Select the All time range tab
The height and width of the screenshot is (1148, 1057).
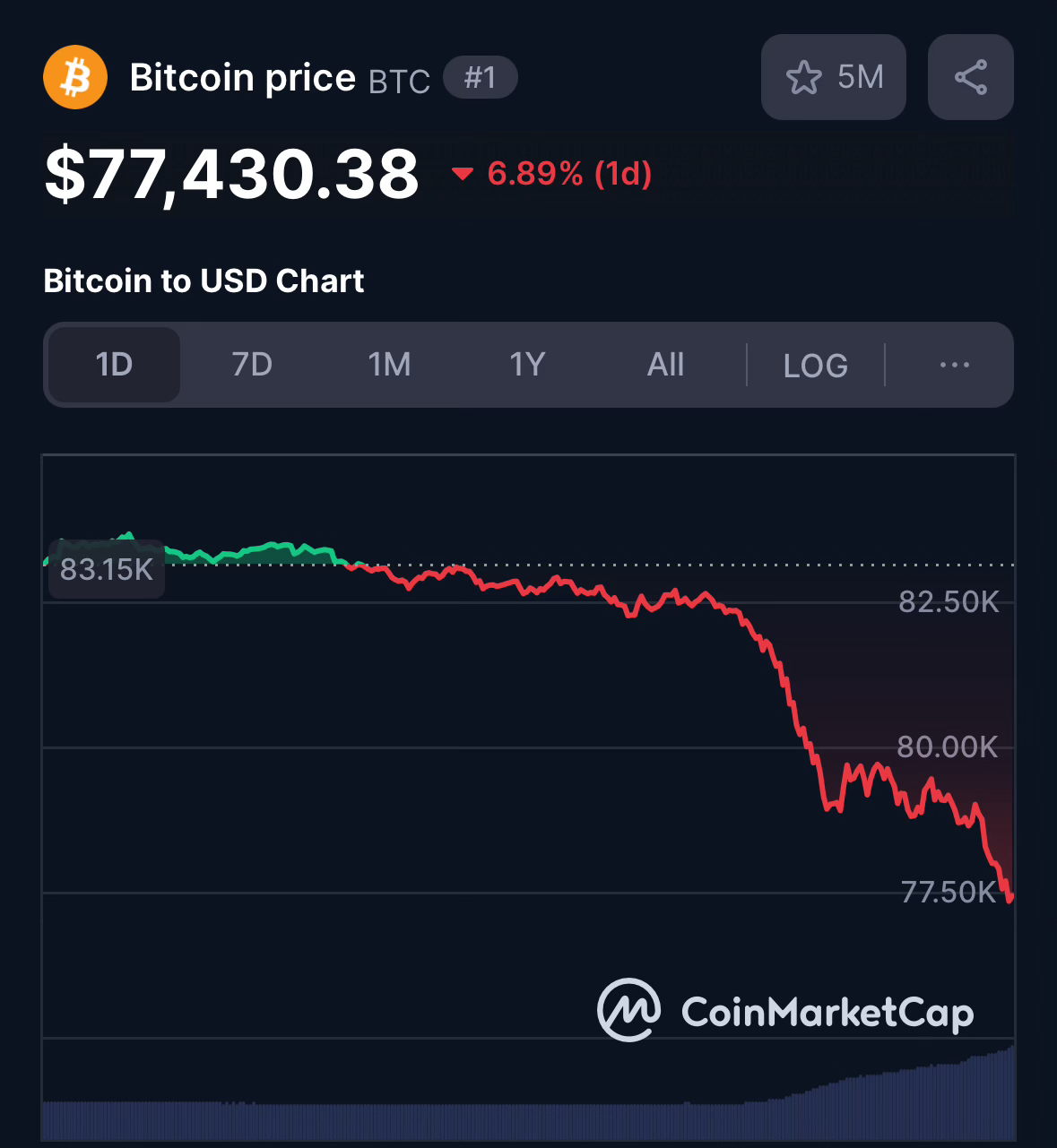[x=665, y=365]
